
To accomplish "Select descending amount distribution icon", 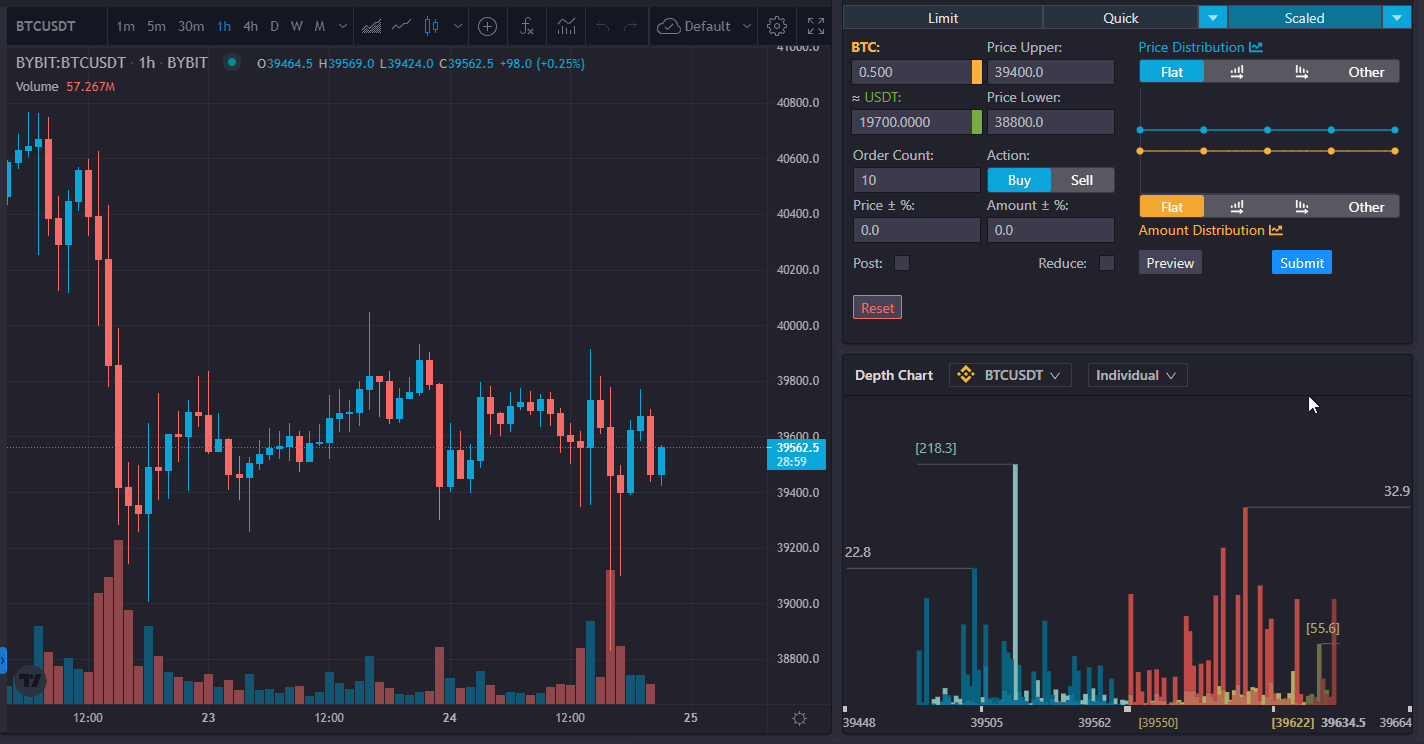I will click(1301, 207).
